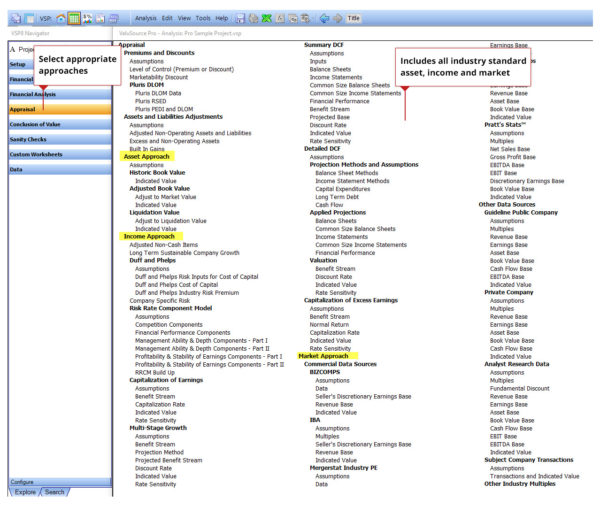Click the home icon in the toolbar
The width and height of the screenshot is (600, 506).
[61, 18]
